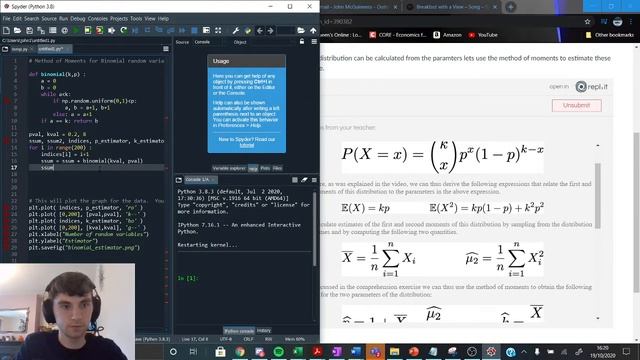Open the Consoles menu in Spyder
The image size is (640, 360).
pos(98,18)
